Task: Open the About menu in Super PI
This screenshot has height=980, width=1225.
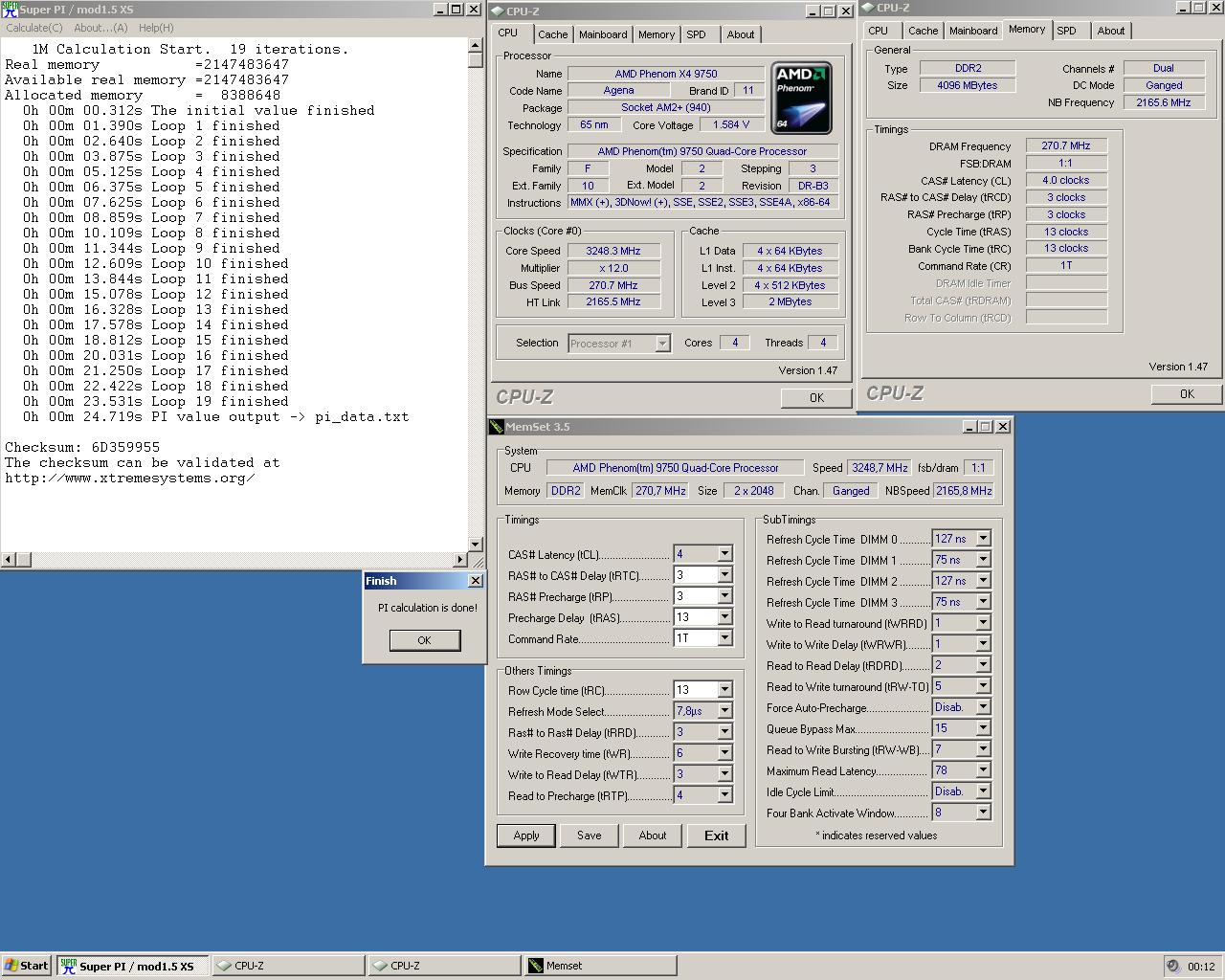Action: click(x=100, y=28)
